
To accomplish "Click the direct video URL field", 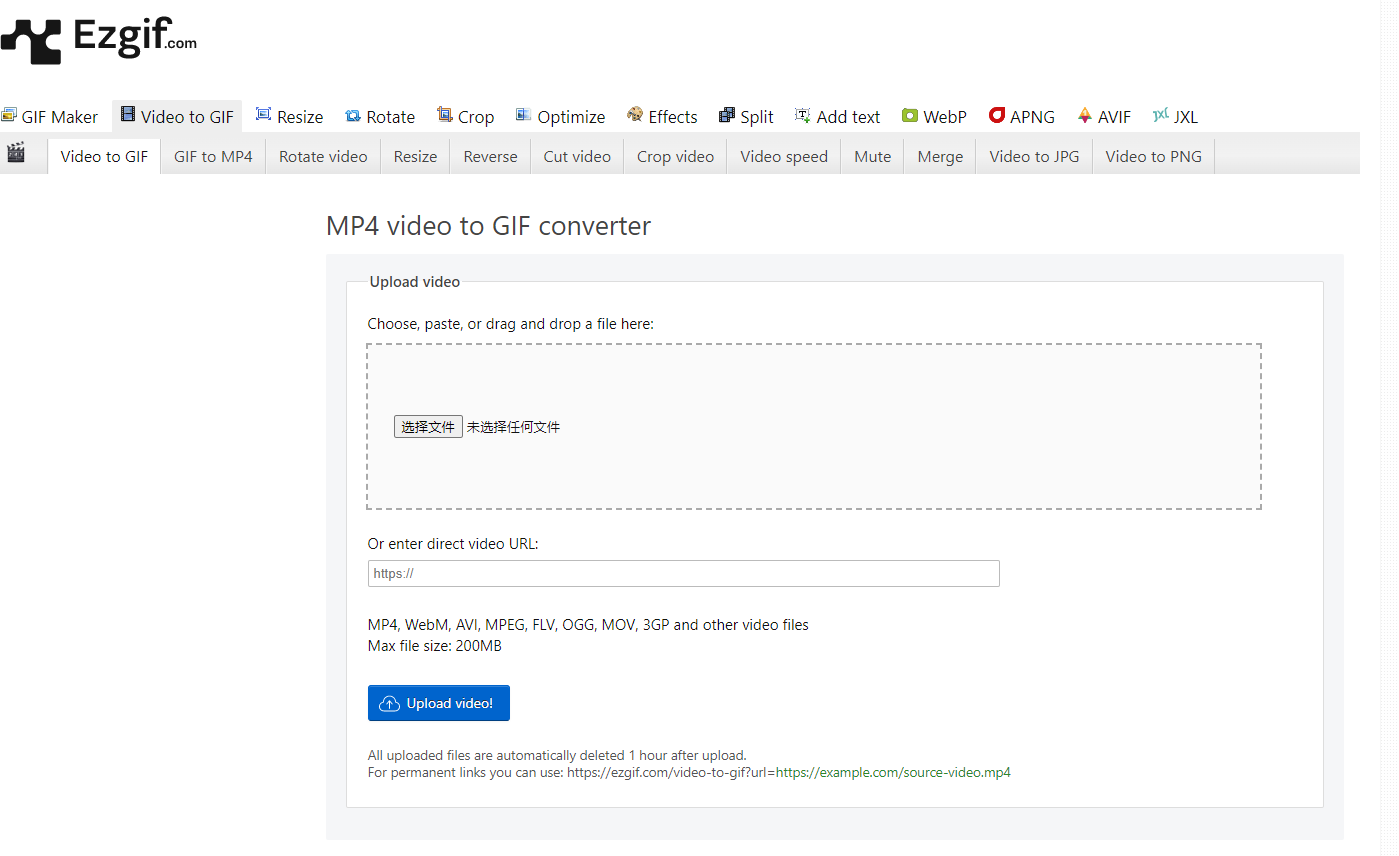I will [683, 573].
